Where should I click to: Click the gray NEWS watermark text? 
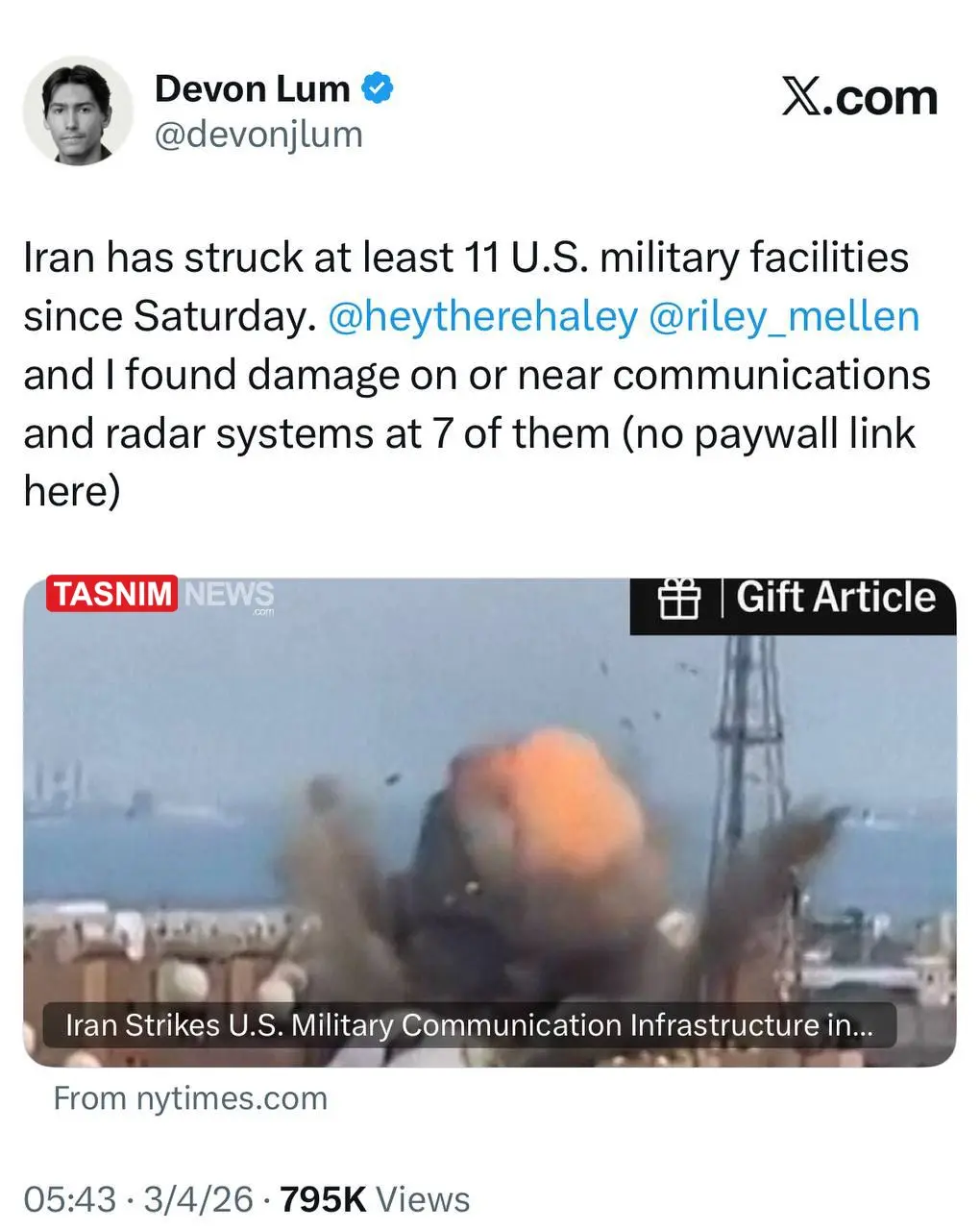[229, 594]
